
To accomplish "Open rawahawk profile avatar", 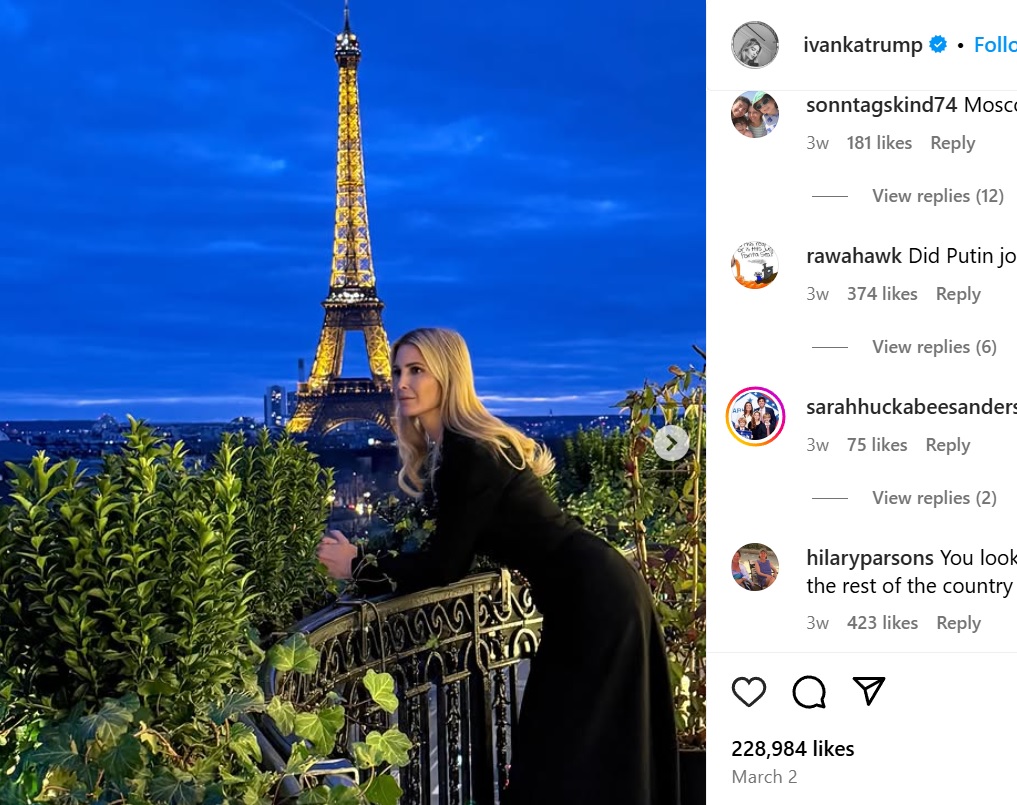I will tap(755, 265).
